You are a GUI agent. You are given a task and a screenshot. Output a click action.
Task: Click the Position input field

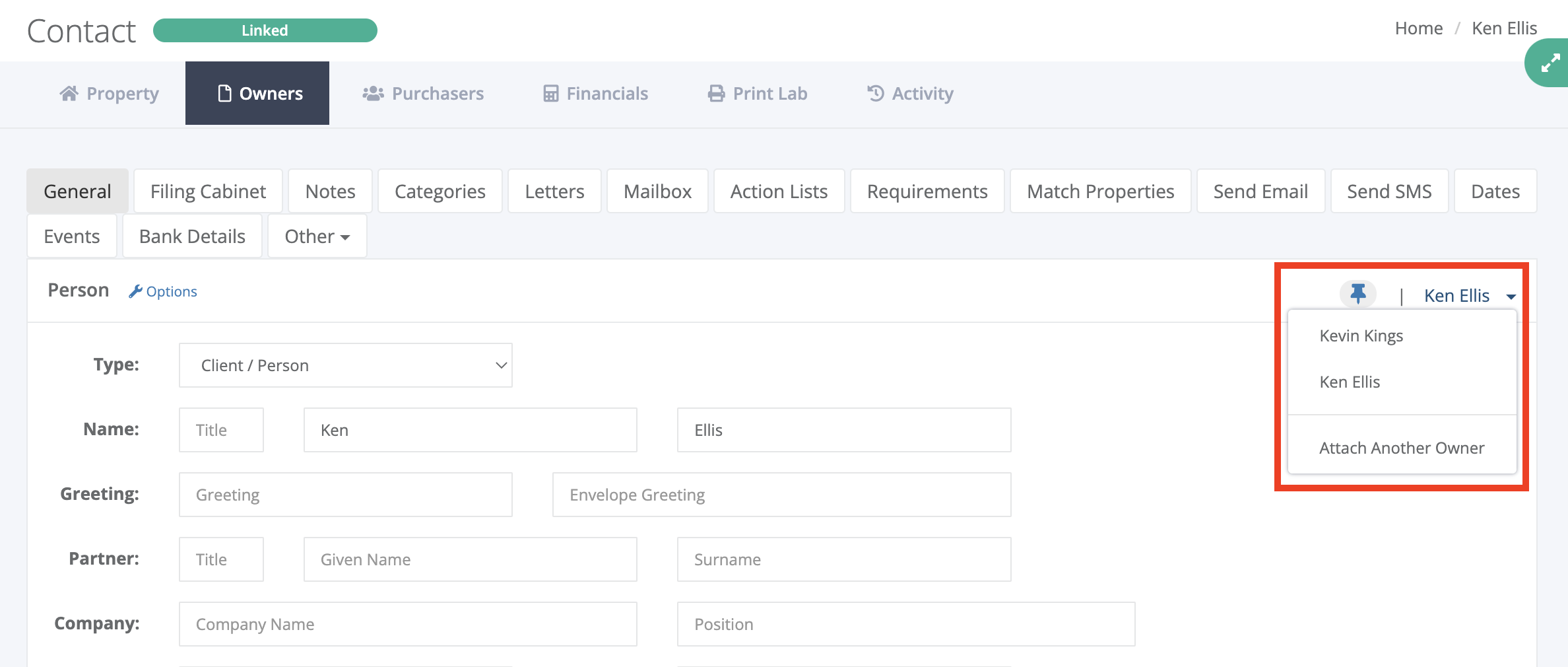pos(906,624)
